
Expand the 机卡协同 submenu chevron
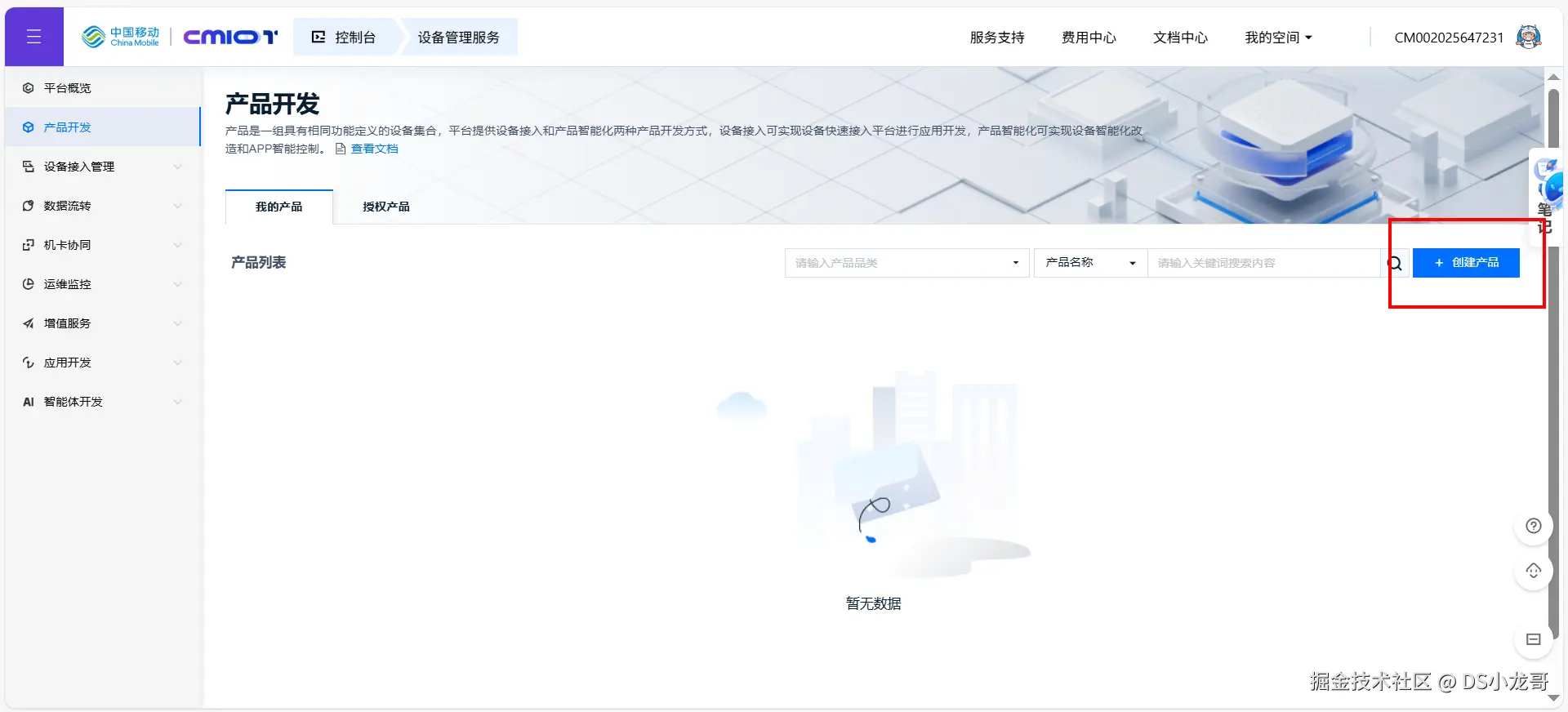click(x=177, y=245)
